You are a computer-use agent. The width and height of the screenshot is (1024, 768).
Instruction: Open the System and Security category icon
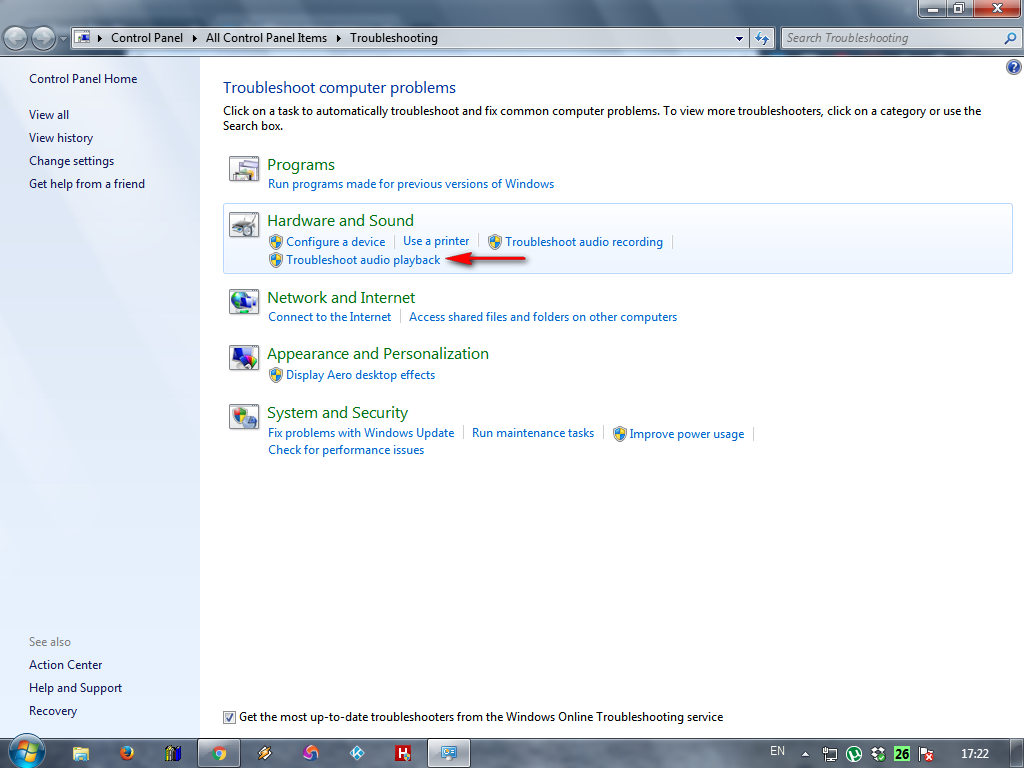[x=244, y=417]
